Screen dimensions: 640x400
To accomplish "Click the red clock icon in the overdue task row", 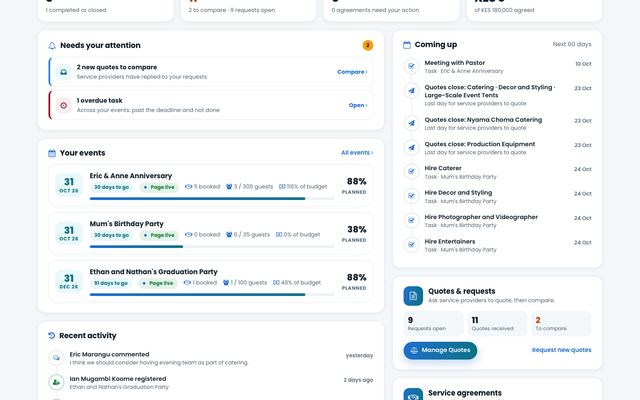I will (64, 105).
